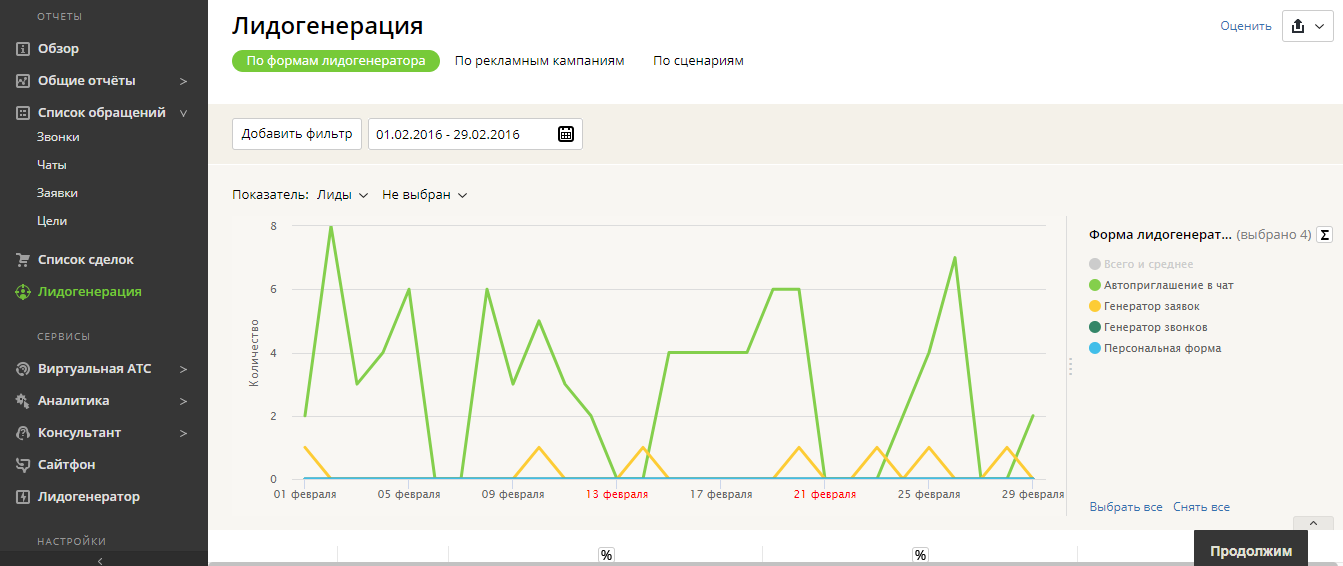Viewport: 1343px width, 566px height.
Task: Open the export dropdown arrow
Action: tap(1320, 27)
